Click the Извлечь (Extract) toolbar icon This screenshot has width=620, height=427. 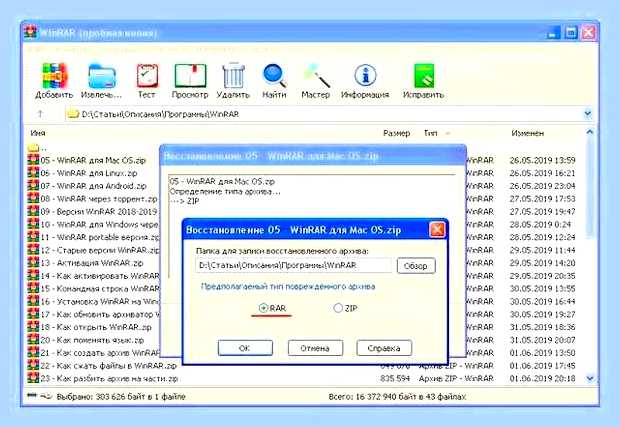tap(102, 76)
